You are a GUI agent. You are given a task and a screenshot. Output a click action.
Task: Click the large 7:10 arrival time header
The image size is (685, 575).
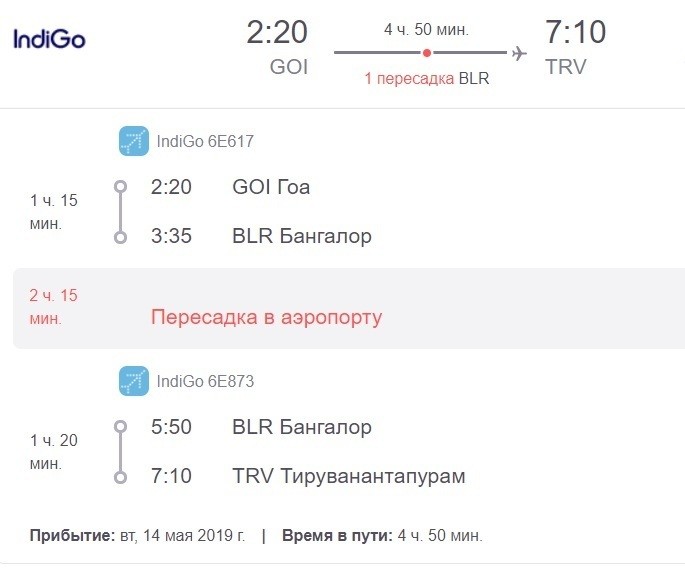(575, 33)
